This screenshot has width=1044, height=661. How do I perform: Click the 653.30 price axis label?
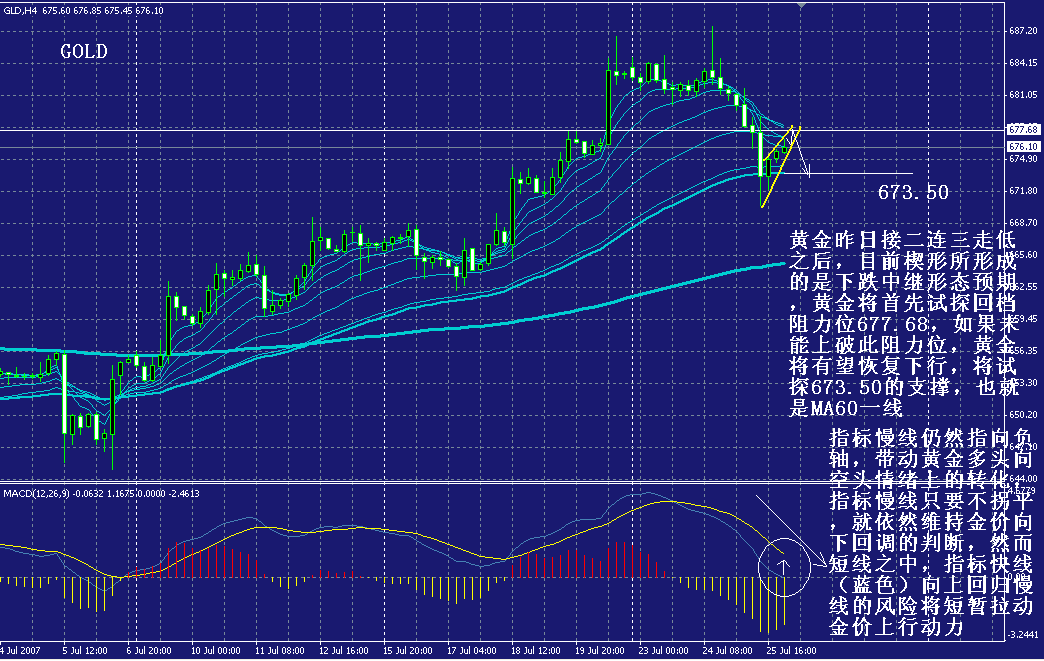[x=1023, y=382]
